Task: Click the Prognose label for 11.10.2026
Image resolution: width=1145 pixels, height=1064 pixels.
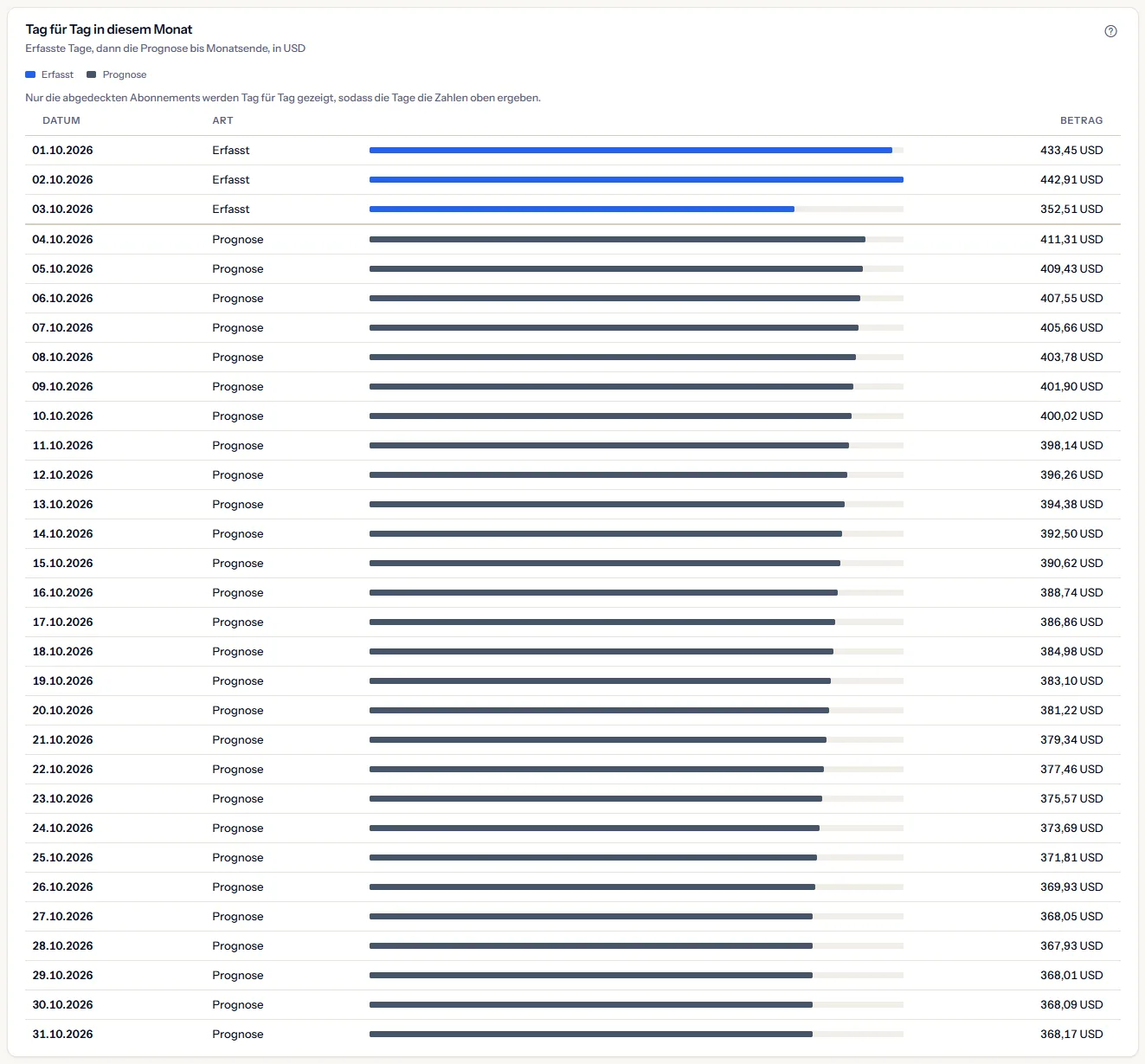Action: point(238,445)
